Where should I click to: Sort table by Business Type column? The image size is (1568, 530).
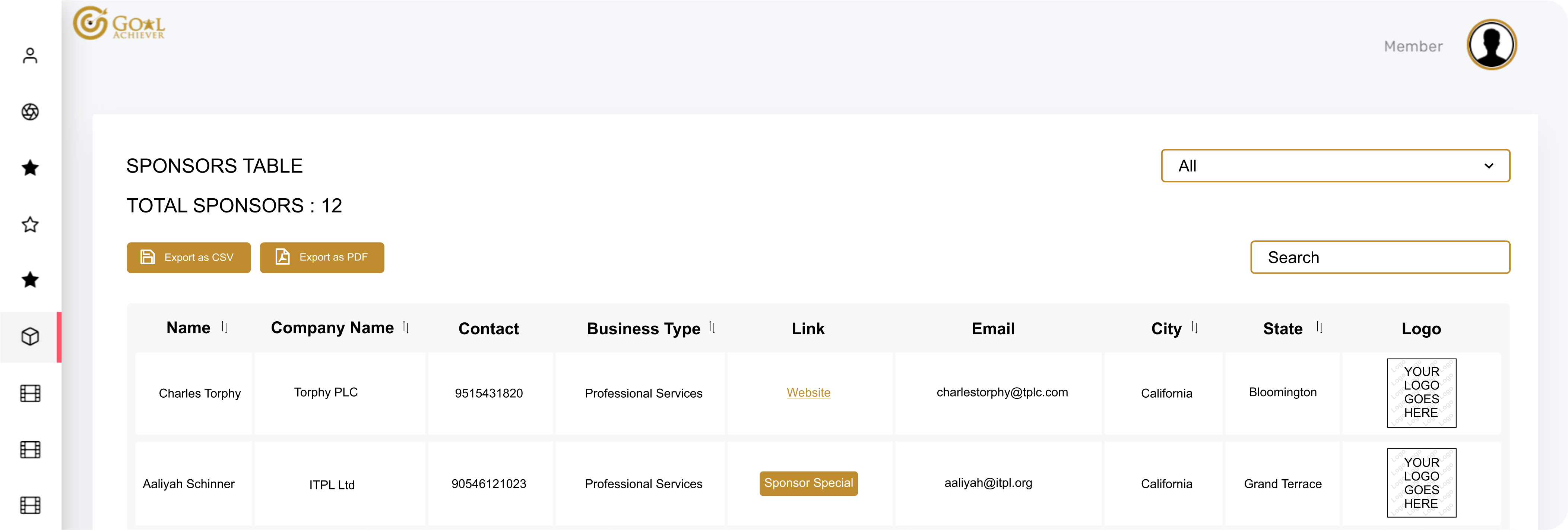tap(712, 328)
